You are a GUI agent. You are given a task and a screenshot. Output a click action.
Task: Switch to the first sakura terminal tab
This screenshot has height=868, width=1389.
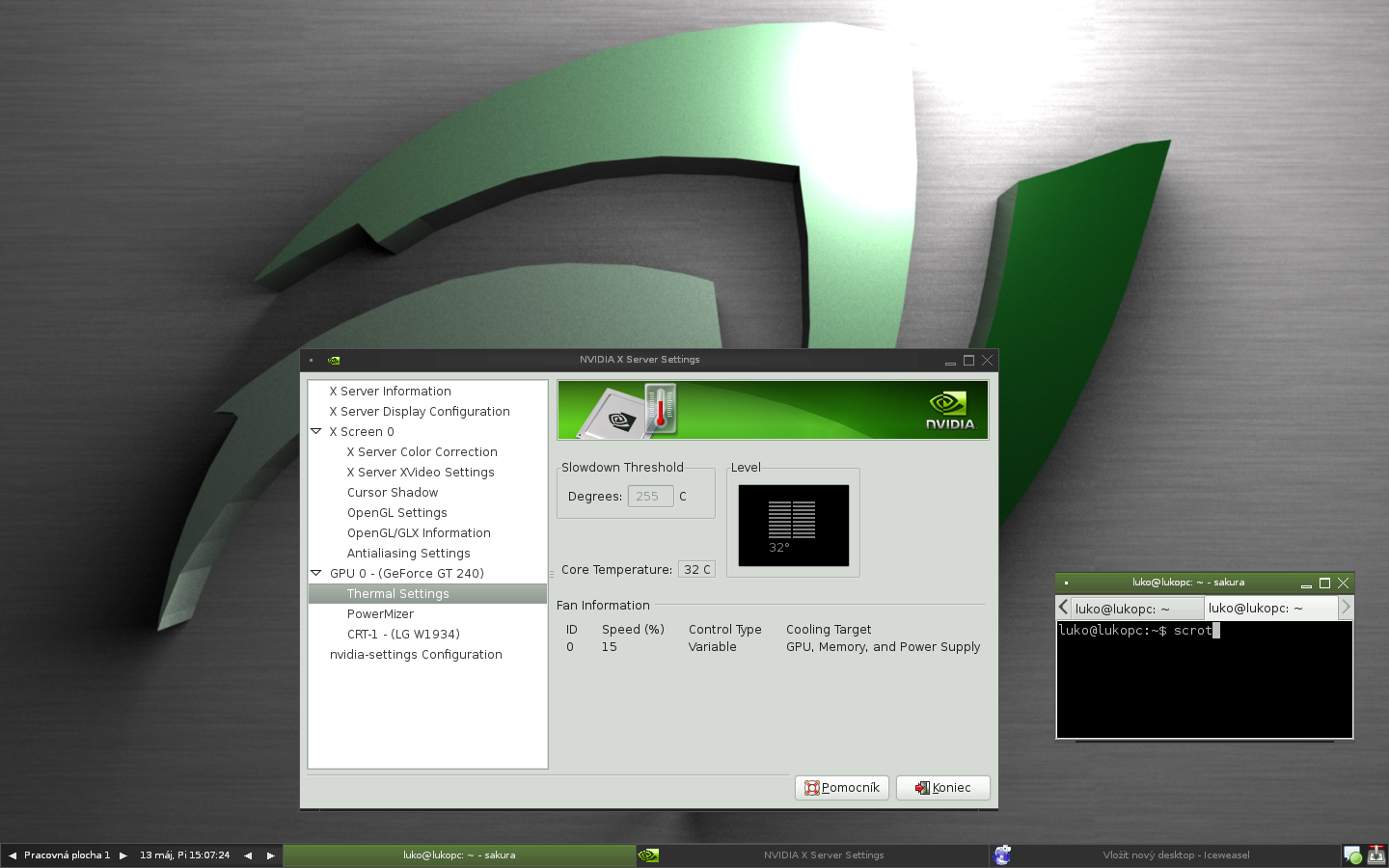click(1137, 609)
